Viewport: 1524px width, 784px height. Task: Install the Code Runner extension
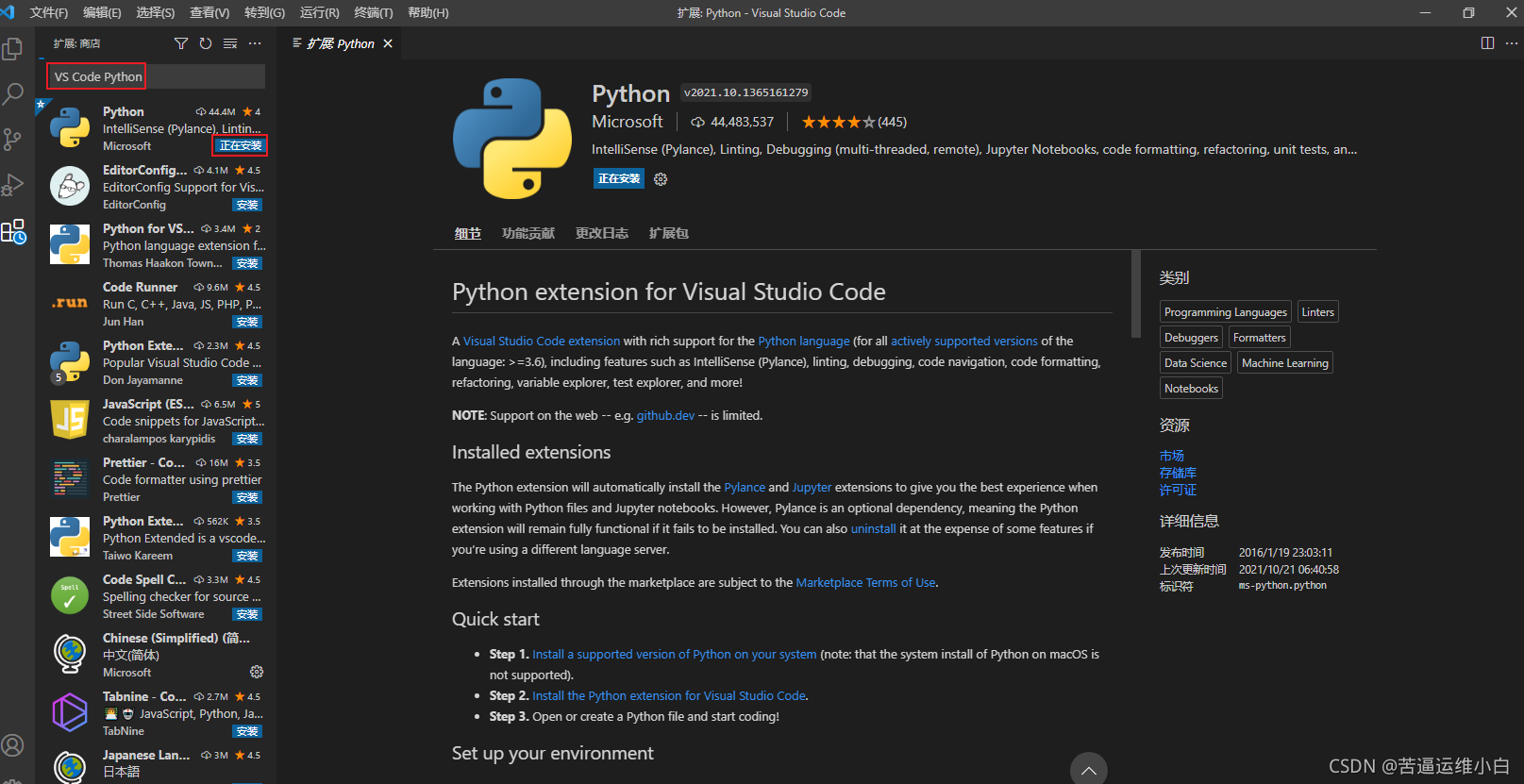[247, 322]
